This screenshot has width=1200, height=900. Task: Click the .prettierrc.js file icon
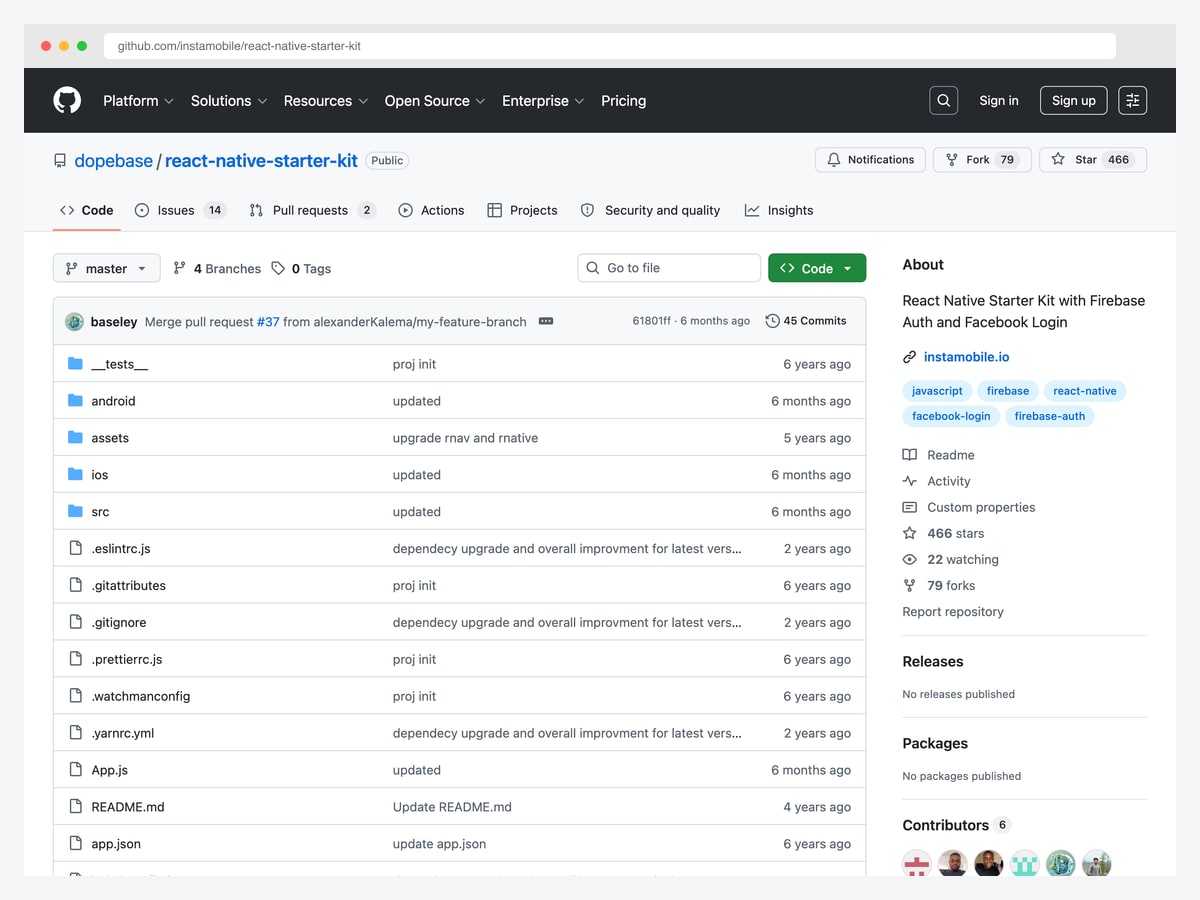(x=75, y=659)
